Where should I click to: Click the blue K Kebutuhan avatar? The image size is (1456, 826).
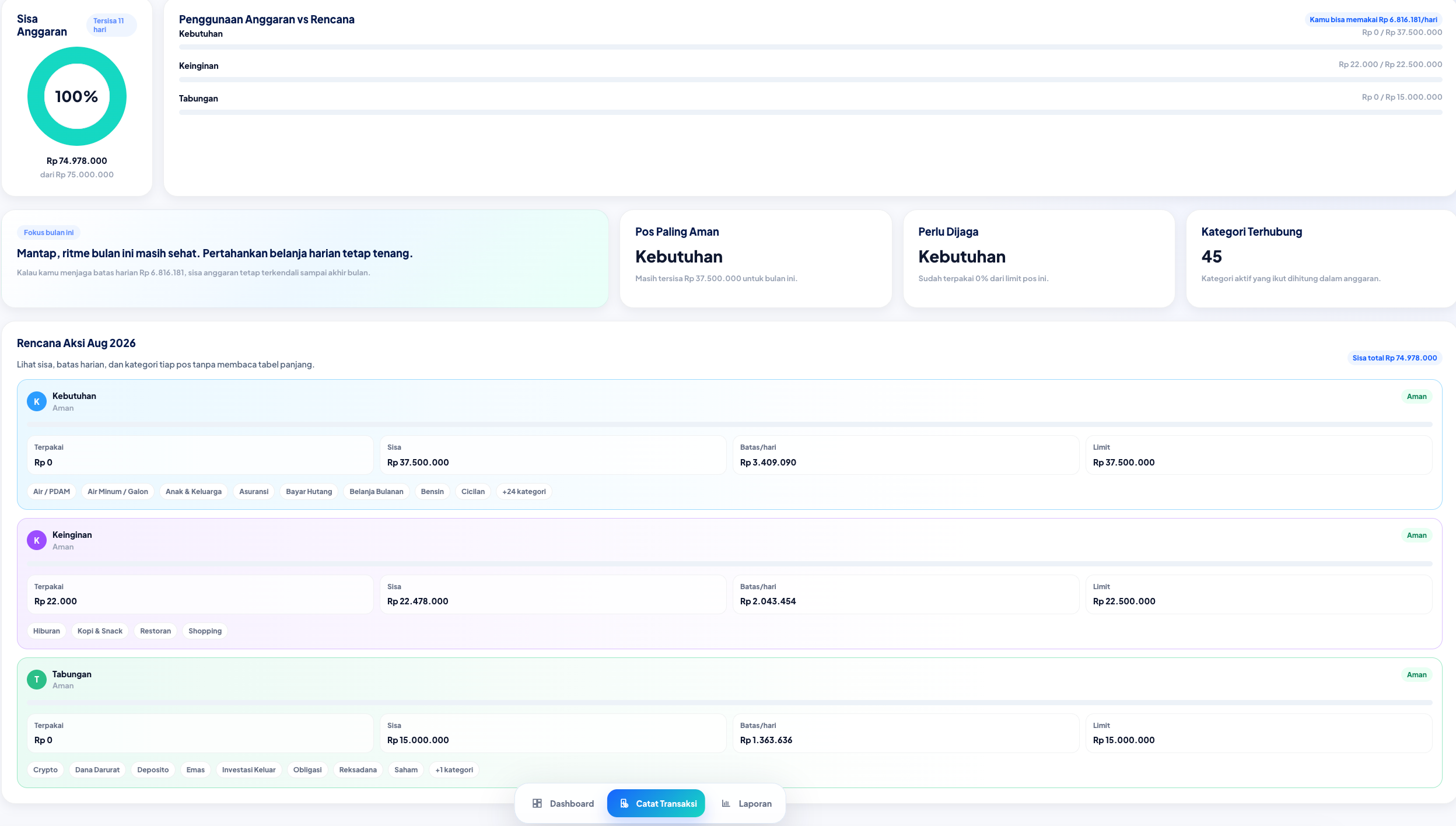tap(37, 401)
